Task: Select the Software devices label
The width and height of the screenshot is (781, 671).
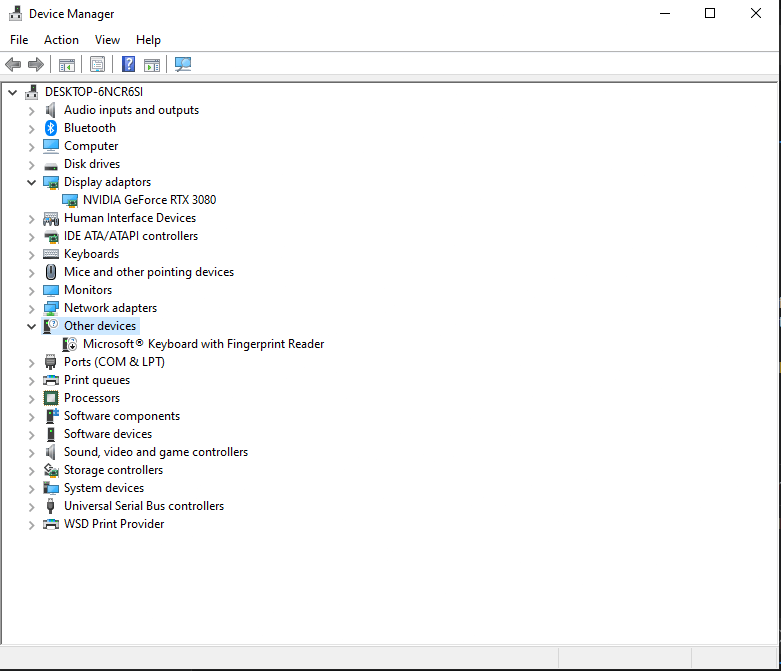Action: [x=108, y=434]
